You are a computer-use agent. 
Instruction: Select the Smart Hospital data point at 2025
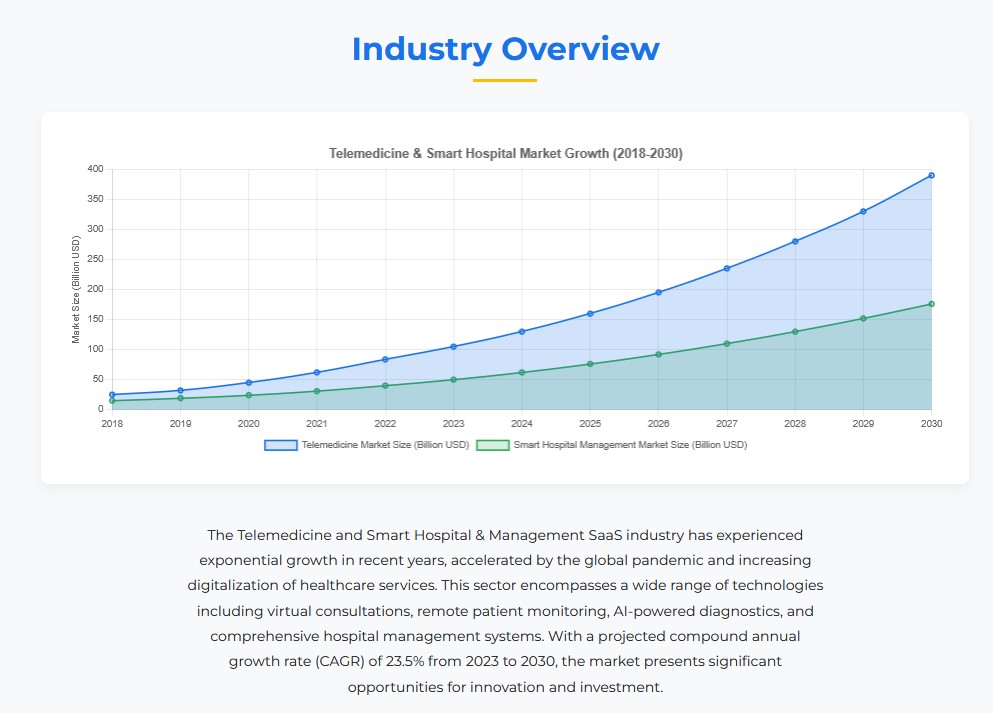[x=590, y=364]
